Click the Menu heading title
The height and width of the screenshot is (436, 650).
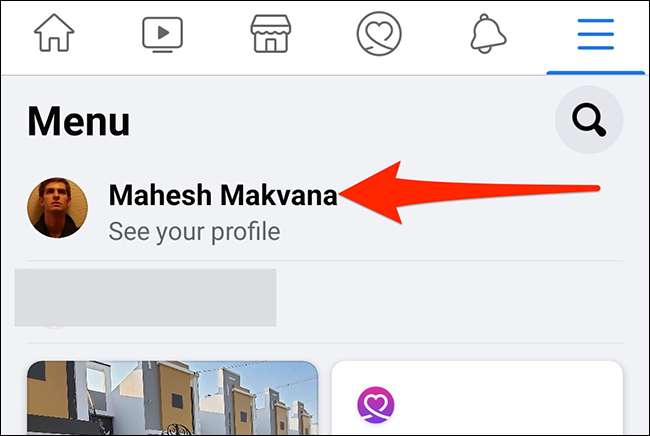[x=79, y=121]
